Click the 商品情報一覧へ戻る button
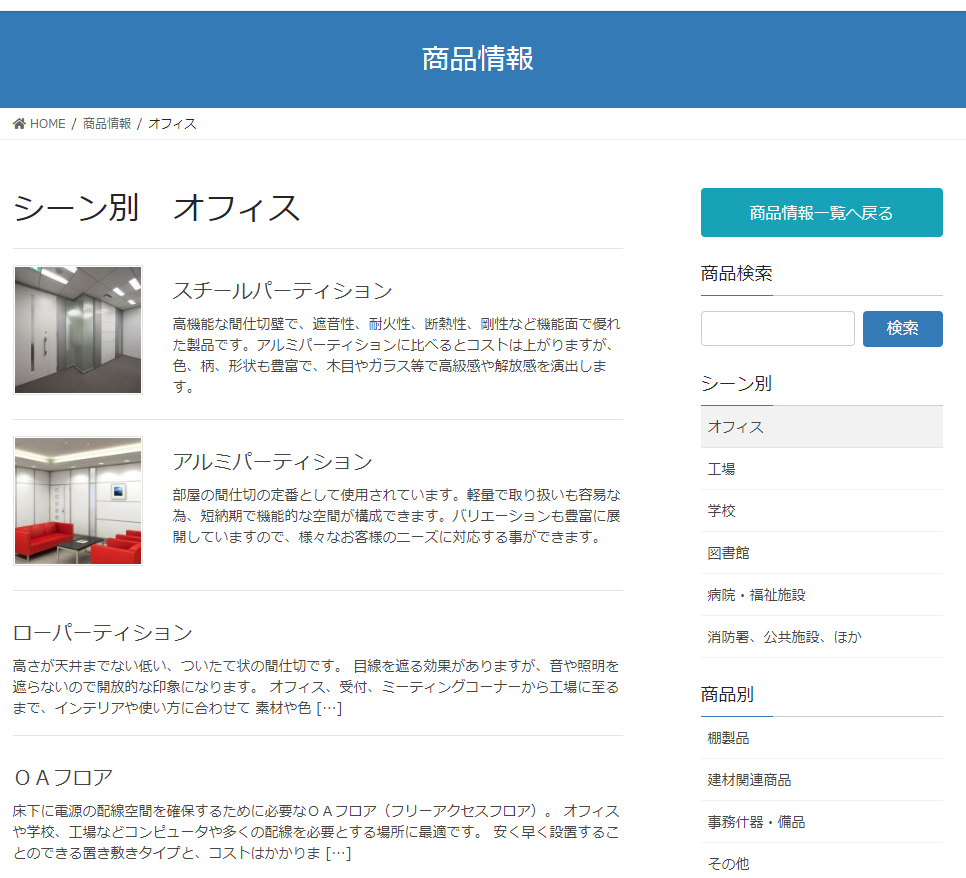The height and width of the screenshot is (878, 966). (x=821, y=213)
